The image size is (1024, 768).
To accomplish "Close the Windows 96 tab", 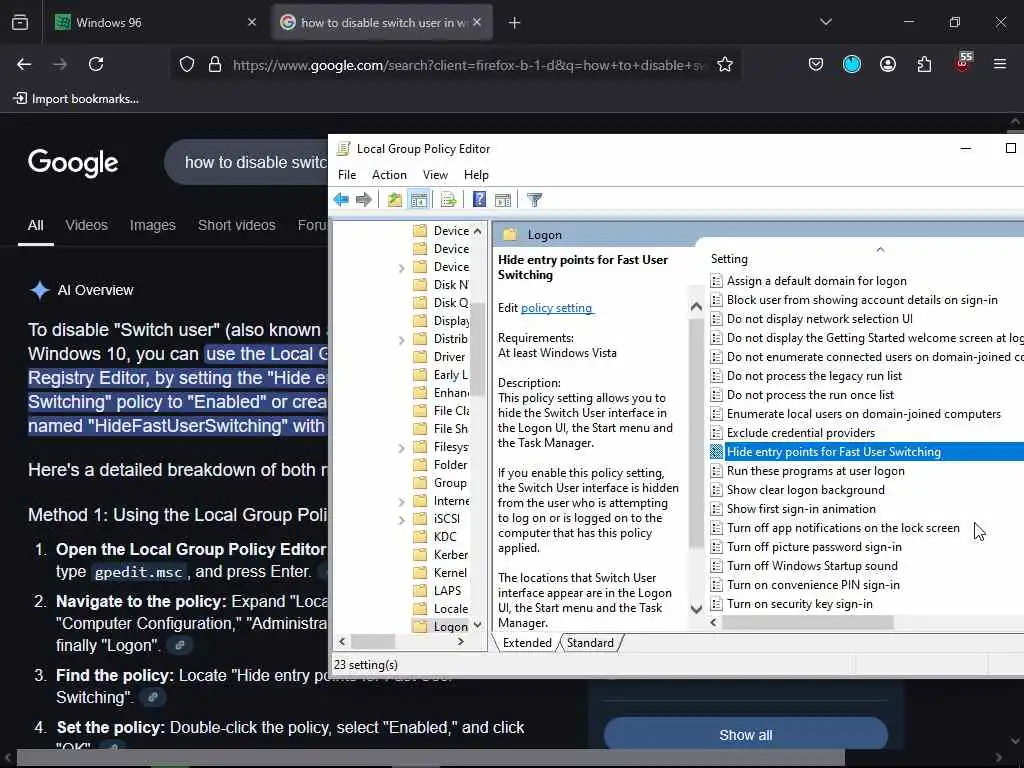I will click(x=252, y=22).
